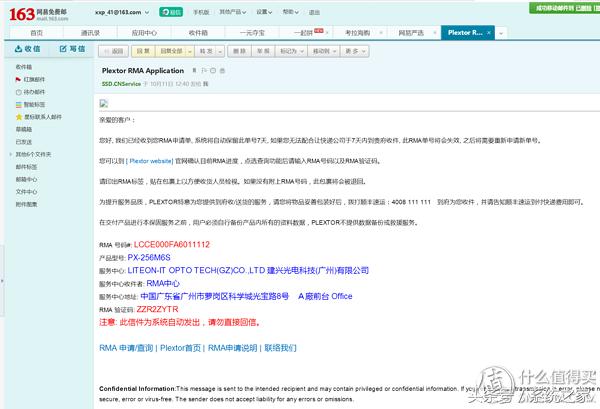Open the 草稿箱 drafts folder

coord(24,129)
